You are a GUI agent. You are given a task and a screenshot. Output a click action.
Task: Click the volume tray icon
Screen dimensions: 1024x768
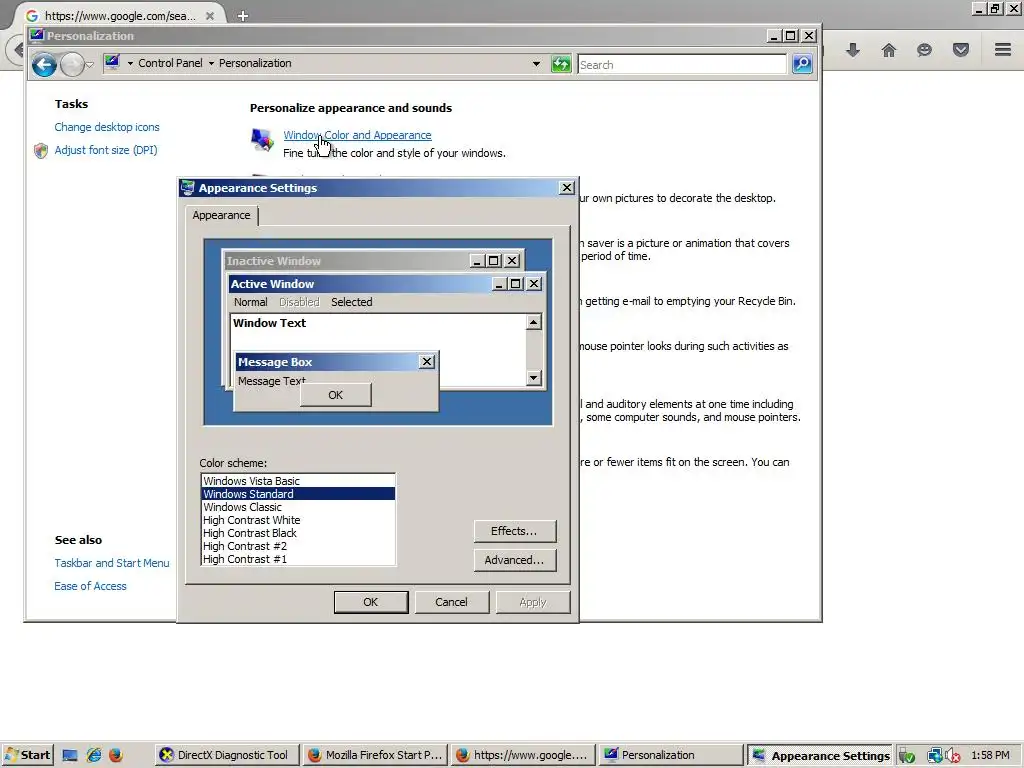953,756
